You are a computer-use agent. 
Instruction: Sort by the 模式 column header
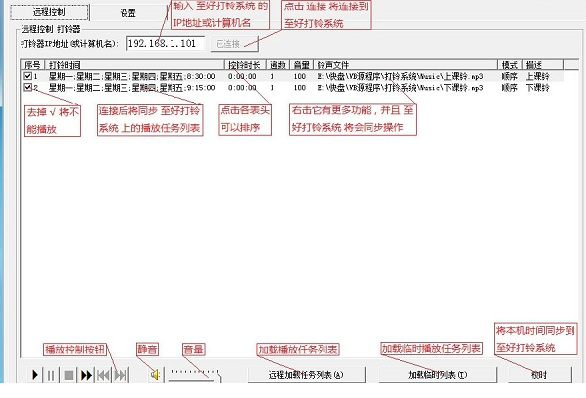tap(510, 65)
